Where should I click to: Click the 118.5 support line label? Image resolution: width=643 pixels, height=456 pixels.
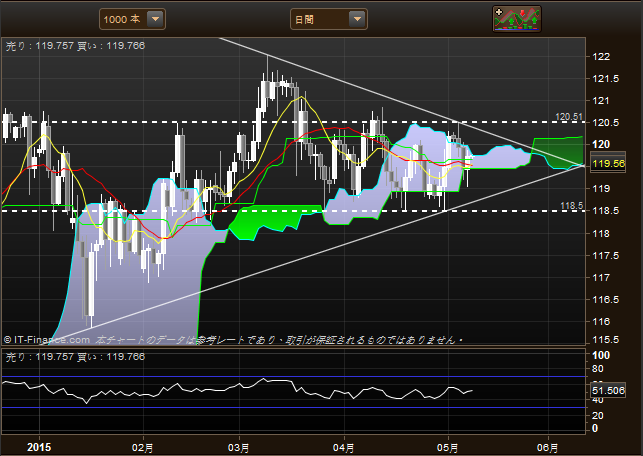[571, 206]
